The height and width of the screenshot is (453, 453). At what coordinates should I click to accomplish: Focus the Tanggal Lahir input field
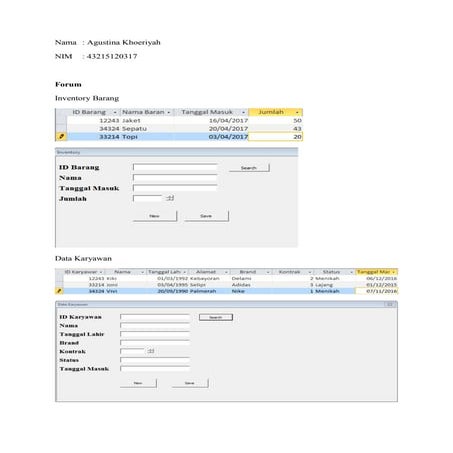155,334
